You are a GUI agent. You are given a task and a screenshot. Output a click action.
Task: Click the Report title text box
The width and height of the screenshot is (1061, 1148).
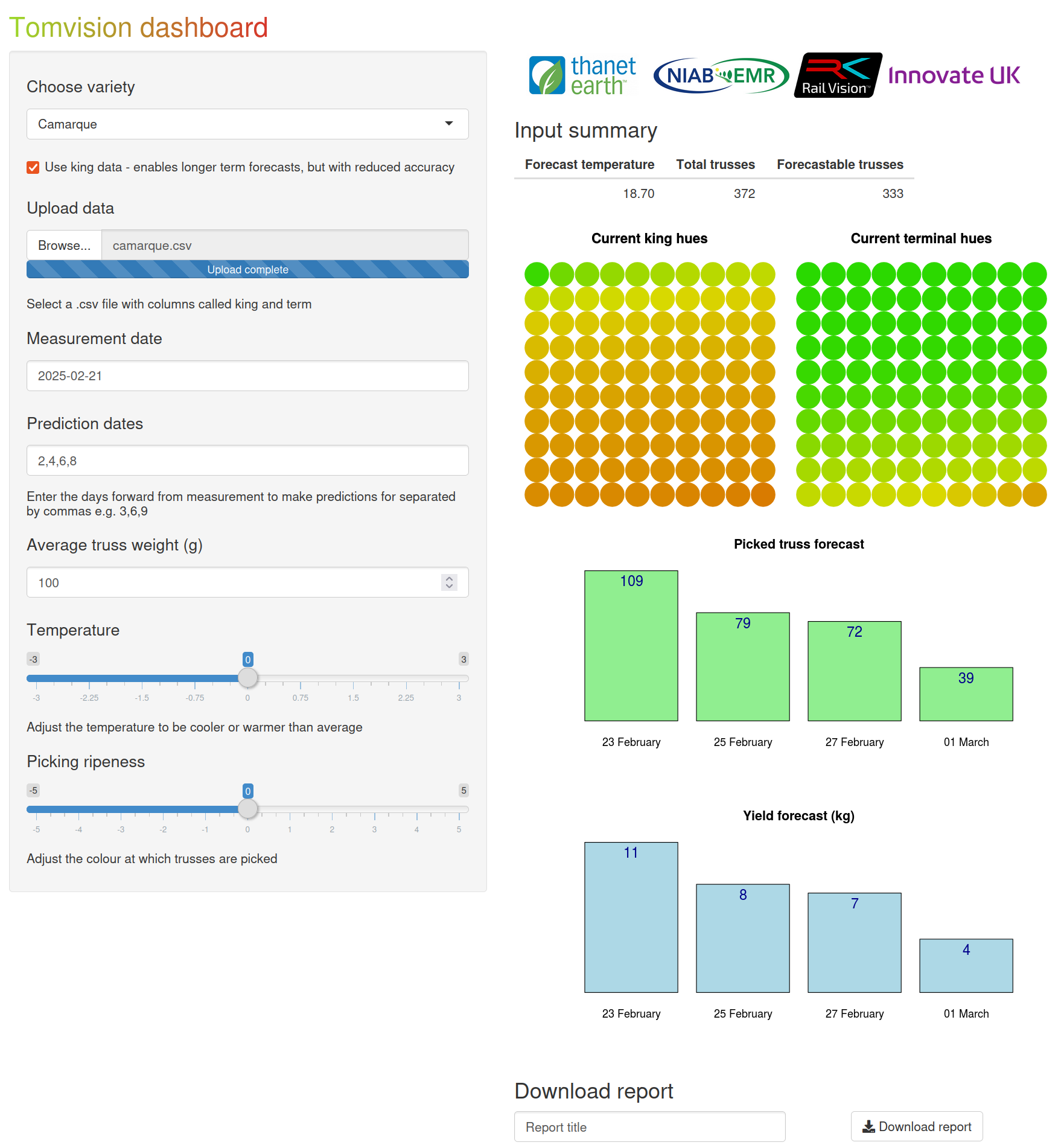tap(649, 1127)
